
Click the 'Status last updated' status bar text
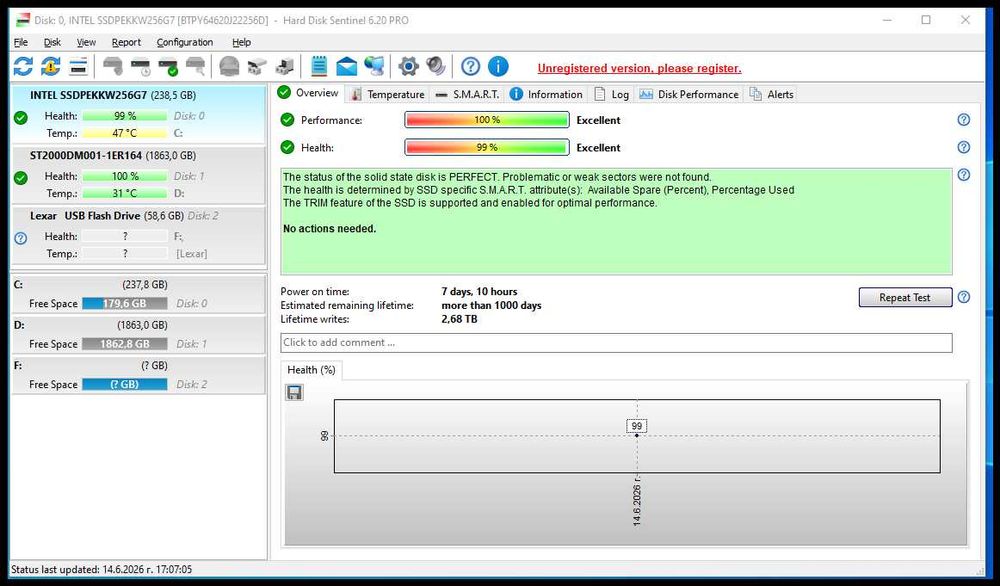click(101, 569)
